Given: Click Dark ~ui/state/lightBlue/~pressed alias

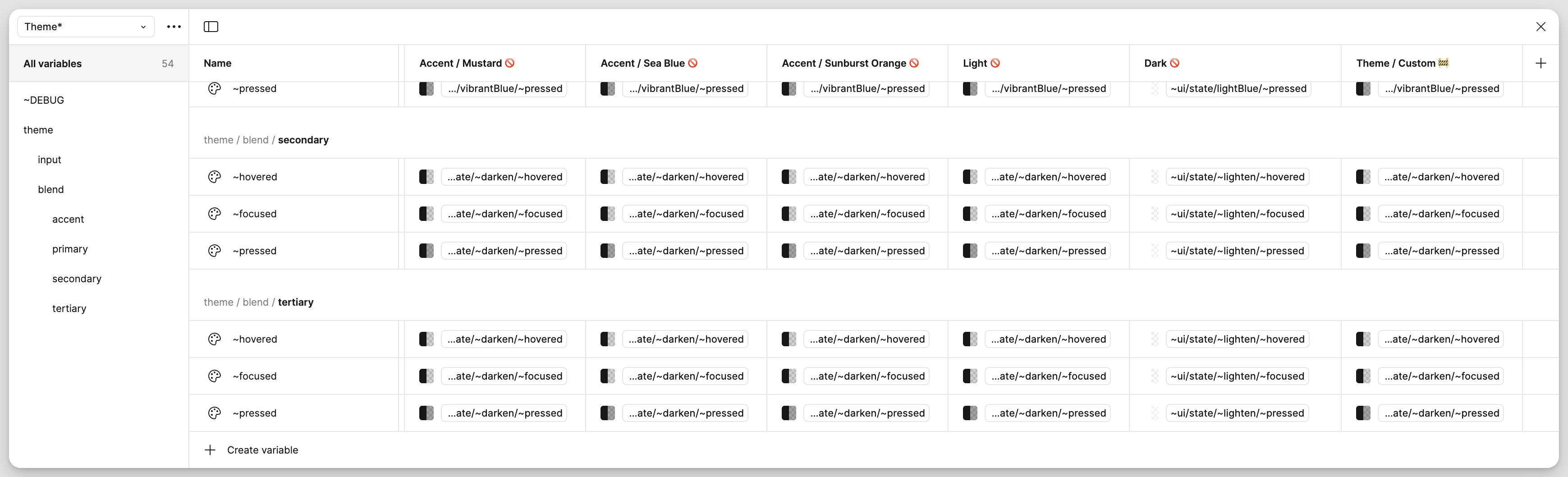Looking at the screenshot, I should coord(1239,89).
